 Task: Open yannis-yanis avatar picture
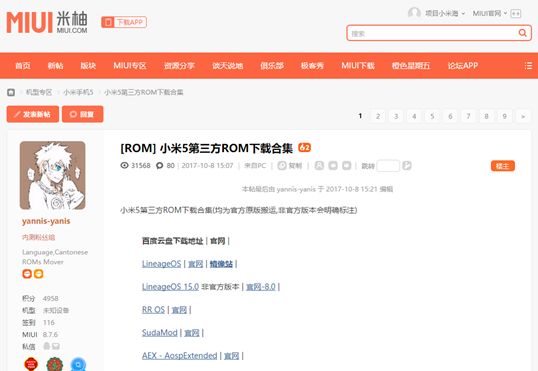click(x=52, y=175)
